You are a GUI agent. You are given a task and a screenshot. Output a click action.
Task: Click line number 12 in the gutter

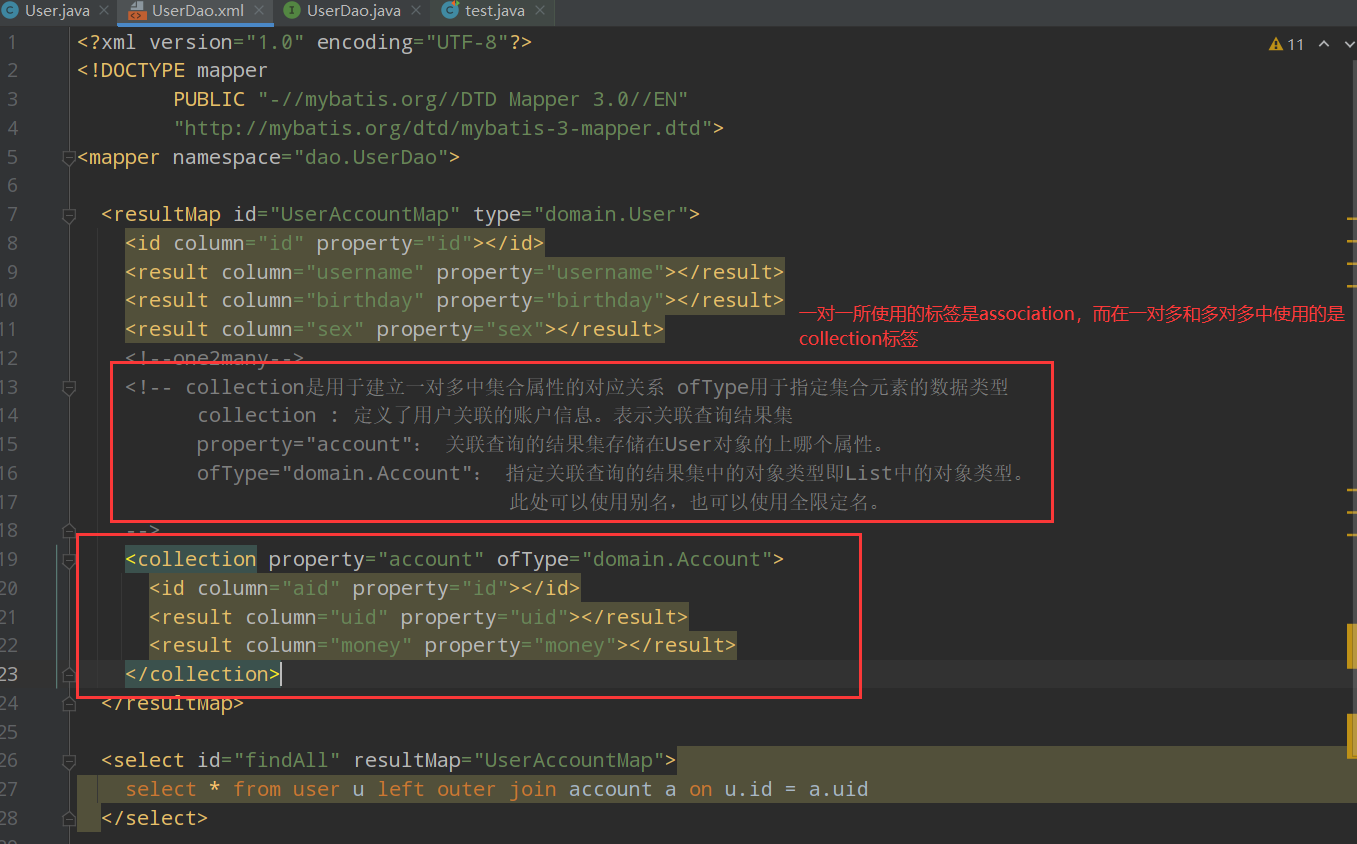(x=8, y=358)
